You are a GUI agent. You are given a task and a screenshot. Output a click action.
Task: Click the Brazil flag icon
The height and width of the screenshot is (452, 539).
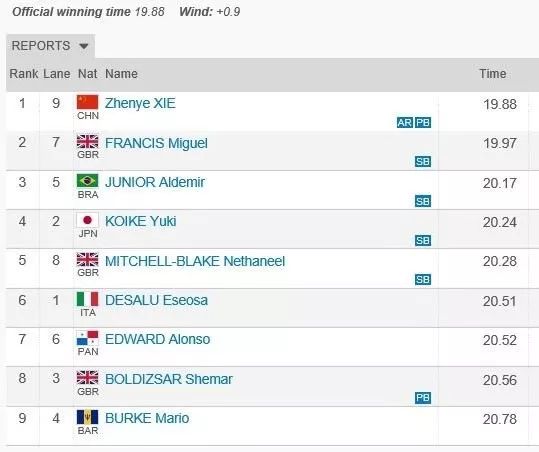click(x=87, y=181)
